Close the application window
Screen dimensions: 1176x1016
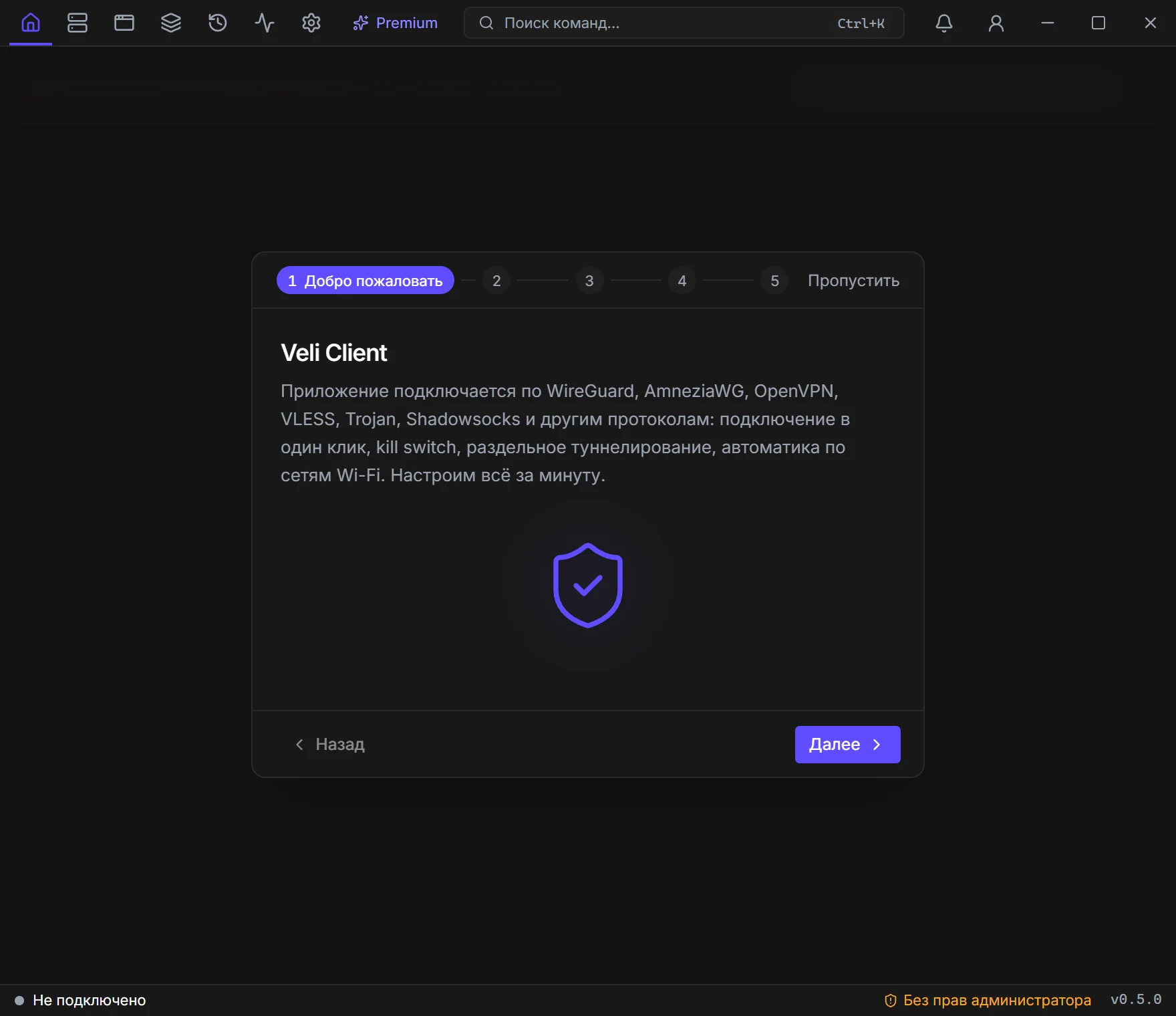(1150, 23)
